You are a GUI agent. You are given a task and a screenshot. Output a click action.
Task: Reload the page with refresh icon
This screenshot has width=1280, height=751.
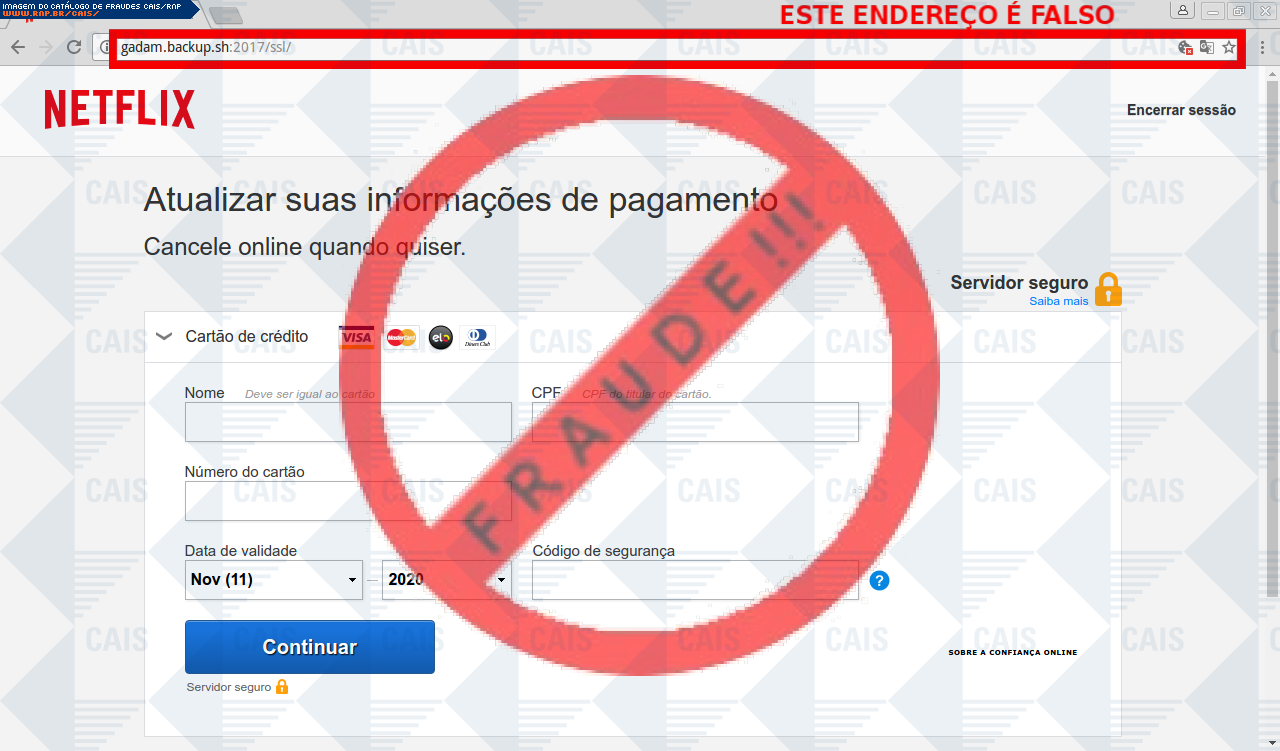tap(74, 47)
